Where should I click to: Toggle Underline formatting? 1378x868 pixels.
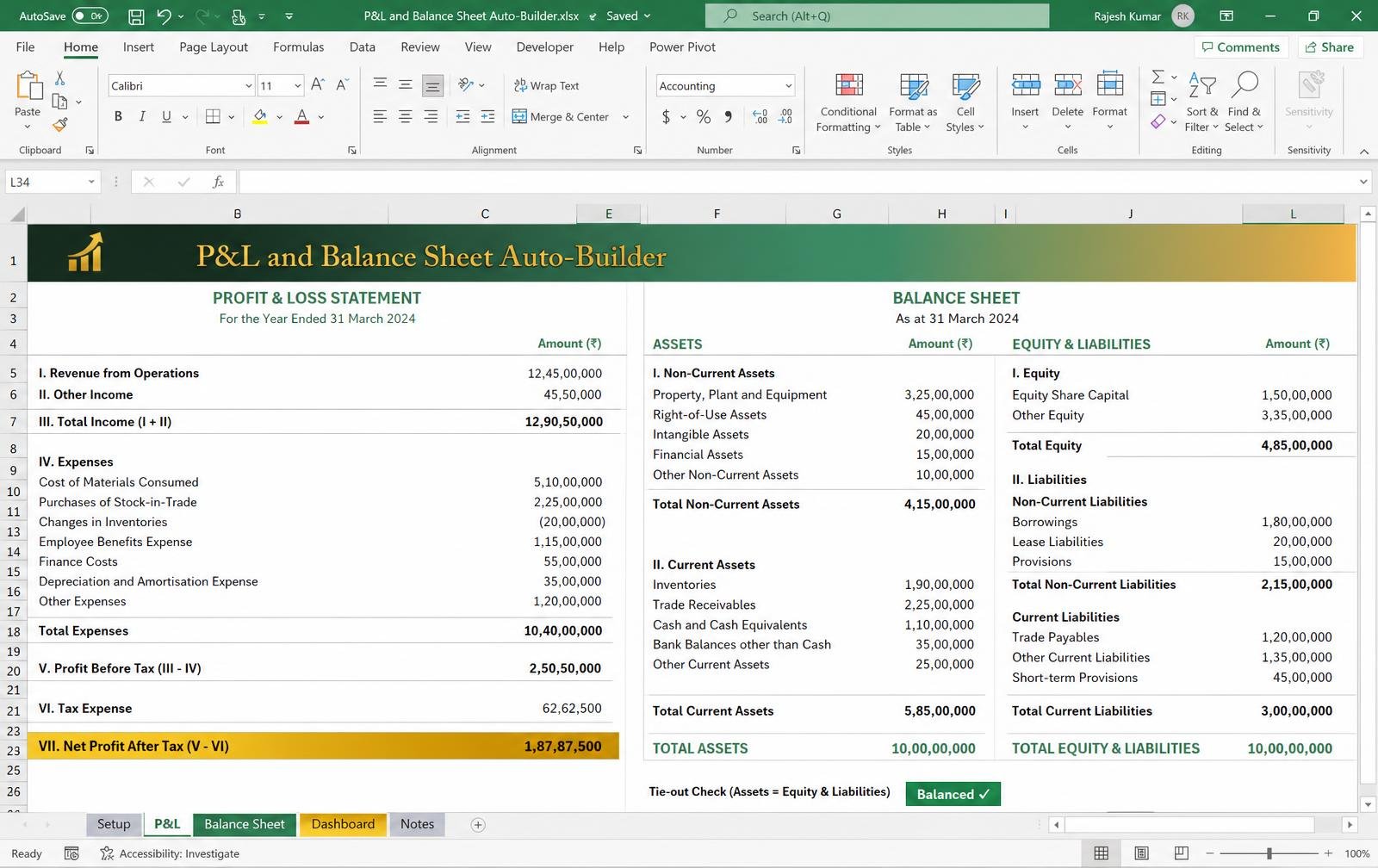(x=165, y=117)
